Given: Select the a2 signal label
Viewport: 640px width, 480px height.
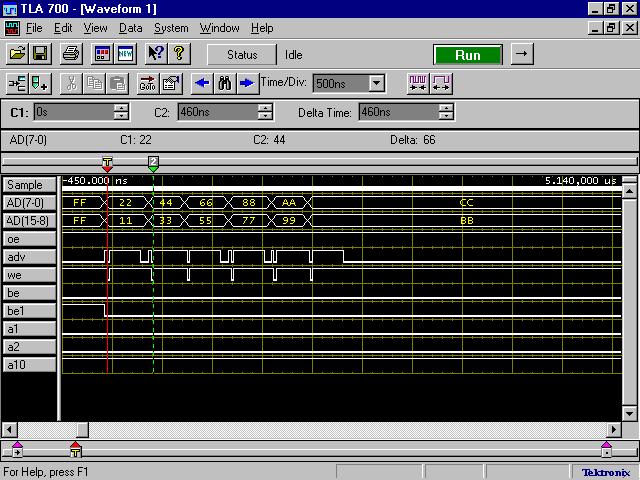Looking at the screenshot, I should click(x=29, y=347).
